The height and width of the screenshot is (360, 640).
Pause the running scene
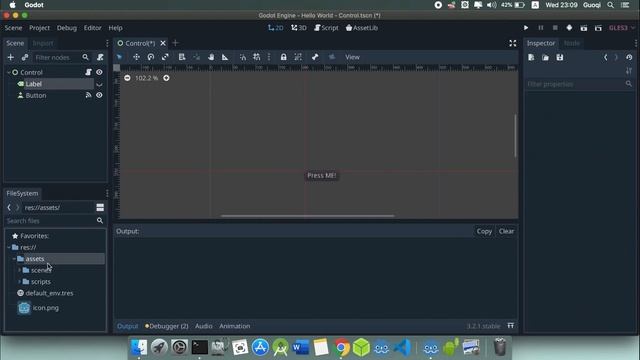[x=541, y=28]
